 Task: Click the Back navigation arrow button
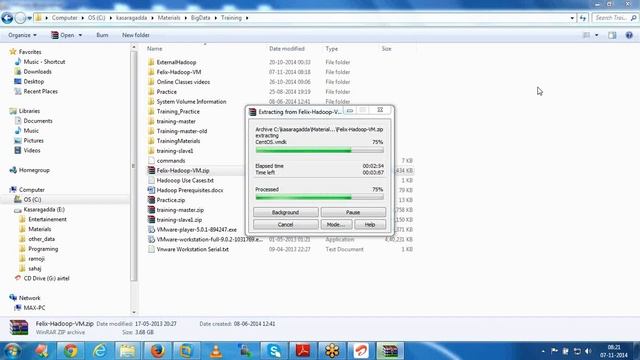7,18
